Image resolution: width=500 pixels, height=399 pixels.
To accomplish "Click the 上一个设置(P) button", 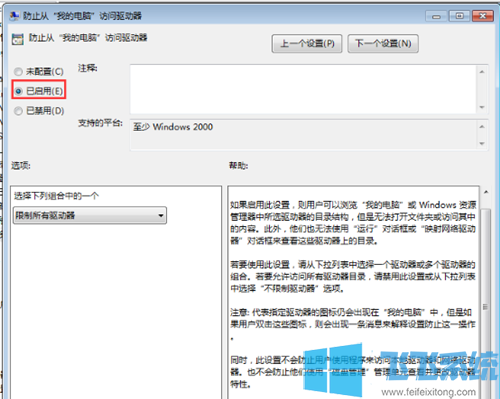I will (x=307, y=44).
